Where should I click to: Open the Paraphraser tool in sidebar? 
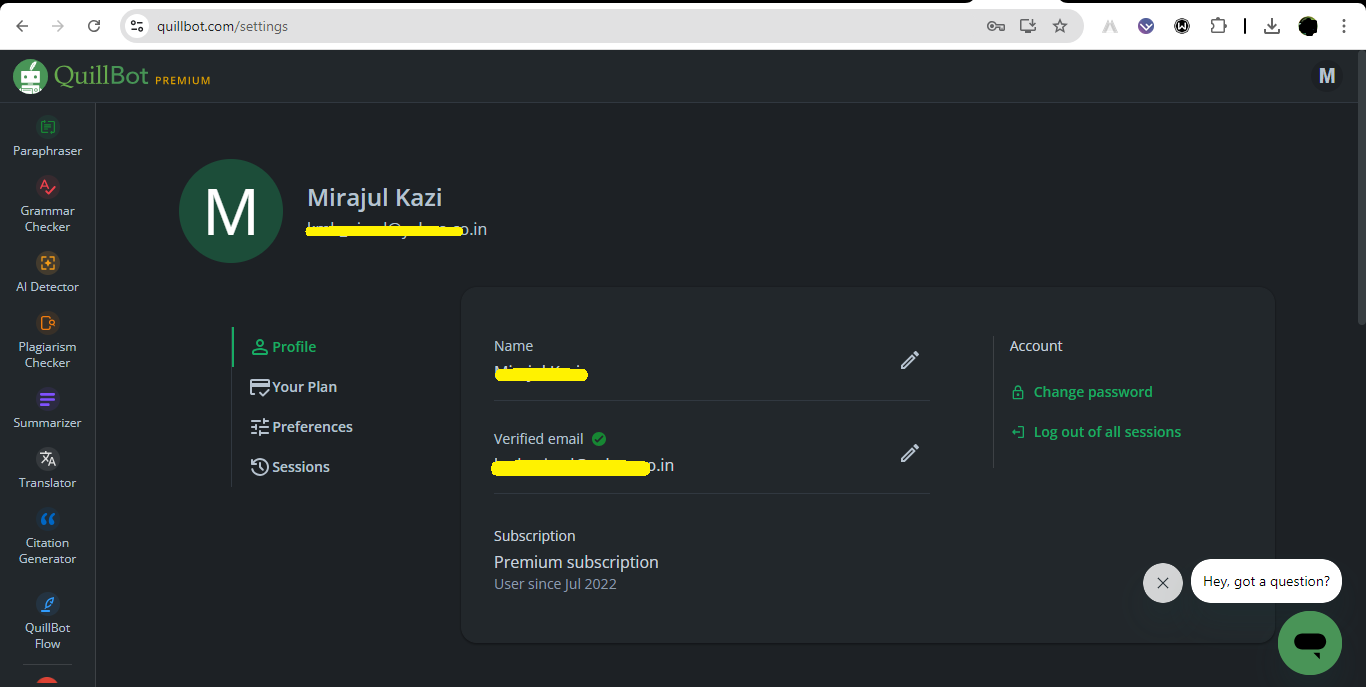(x=47, y=137)
